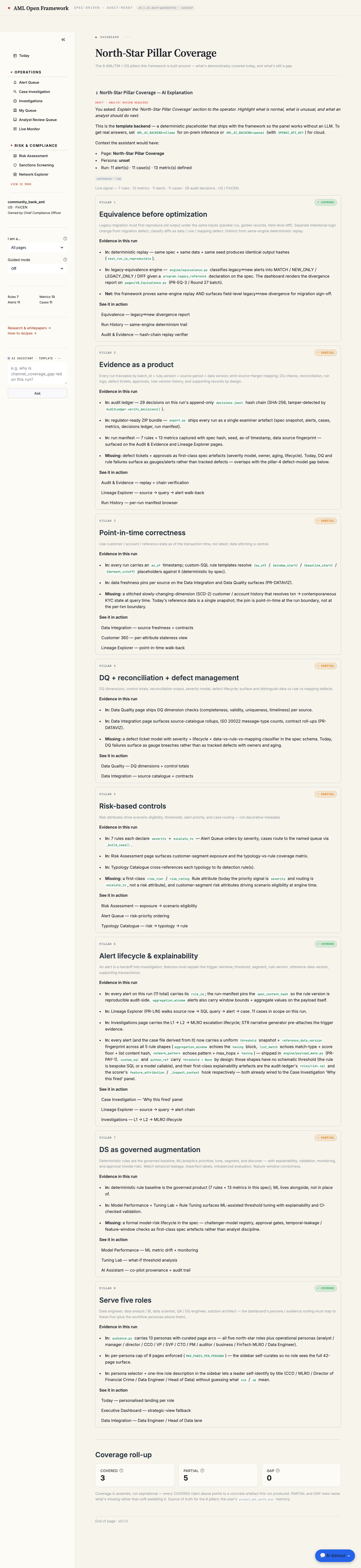This screenshot has width=361, height=1568.
Task: Collapse the sidebar with double-chevron icon
Action: click(x=63, y=40)
